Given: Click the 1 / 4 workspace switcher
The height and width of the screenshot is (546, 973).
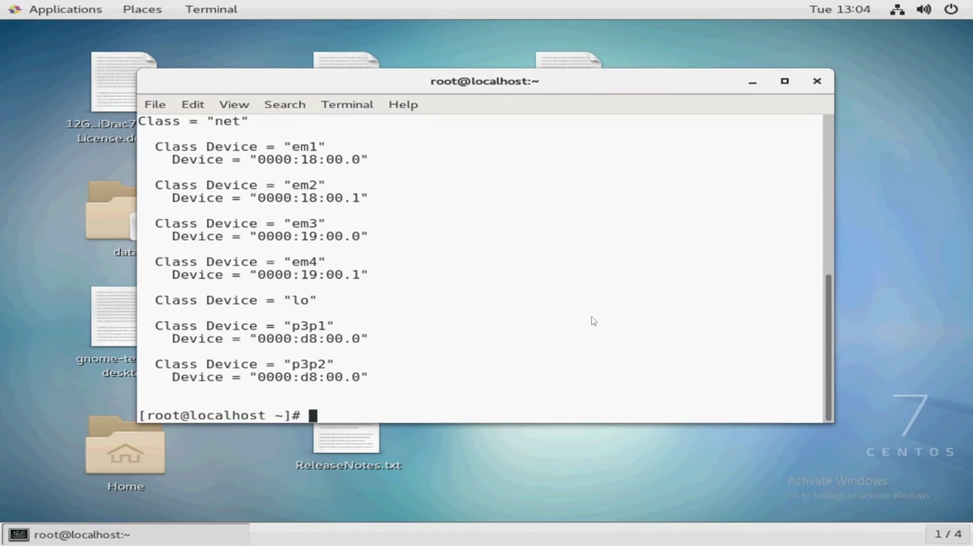Looking at the screenshot, I should coord(948,534).
